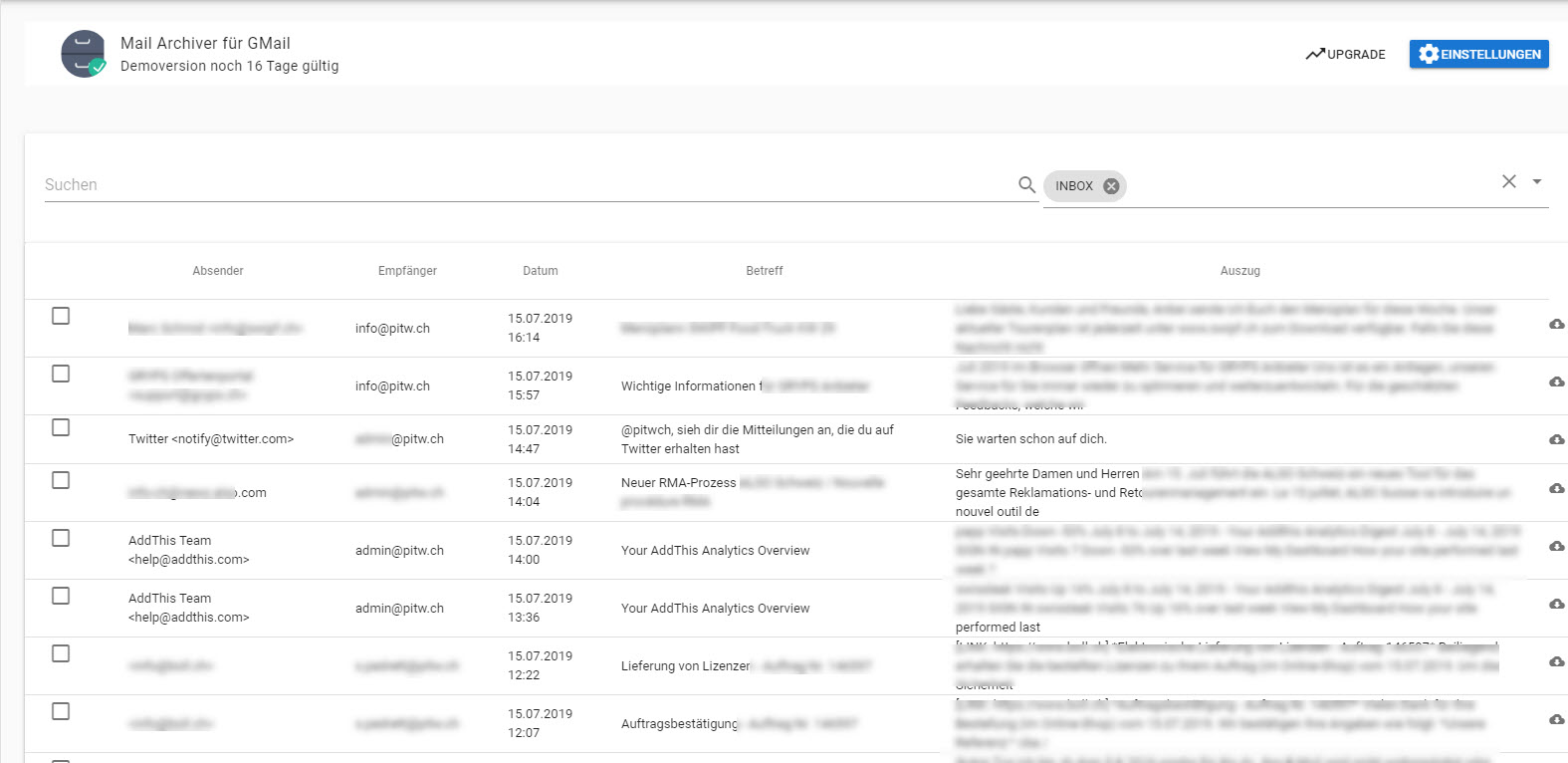Click 'Your AddThis Analytics Overview' at 14:00
The image size is (1568, 763).
[x=716, y=551]
